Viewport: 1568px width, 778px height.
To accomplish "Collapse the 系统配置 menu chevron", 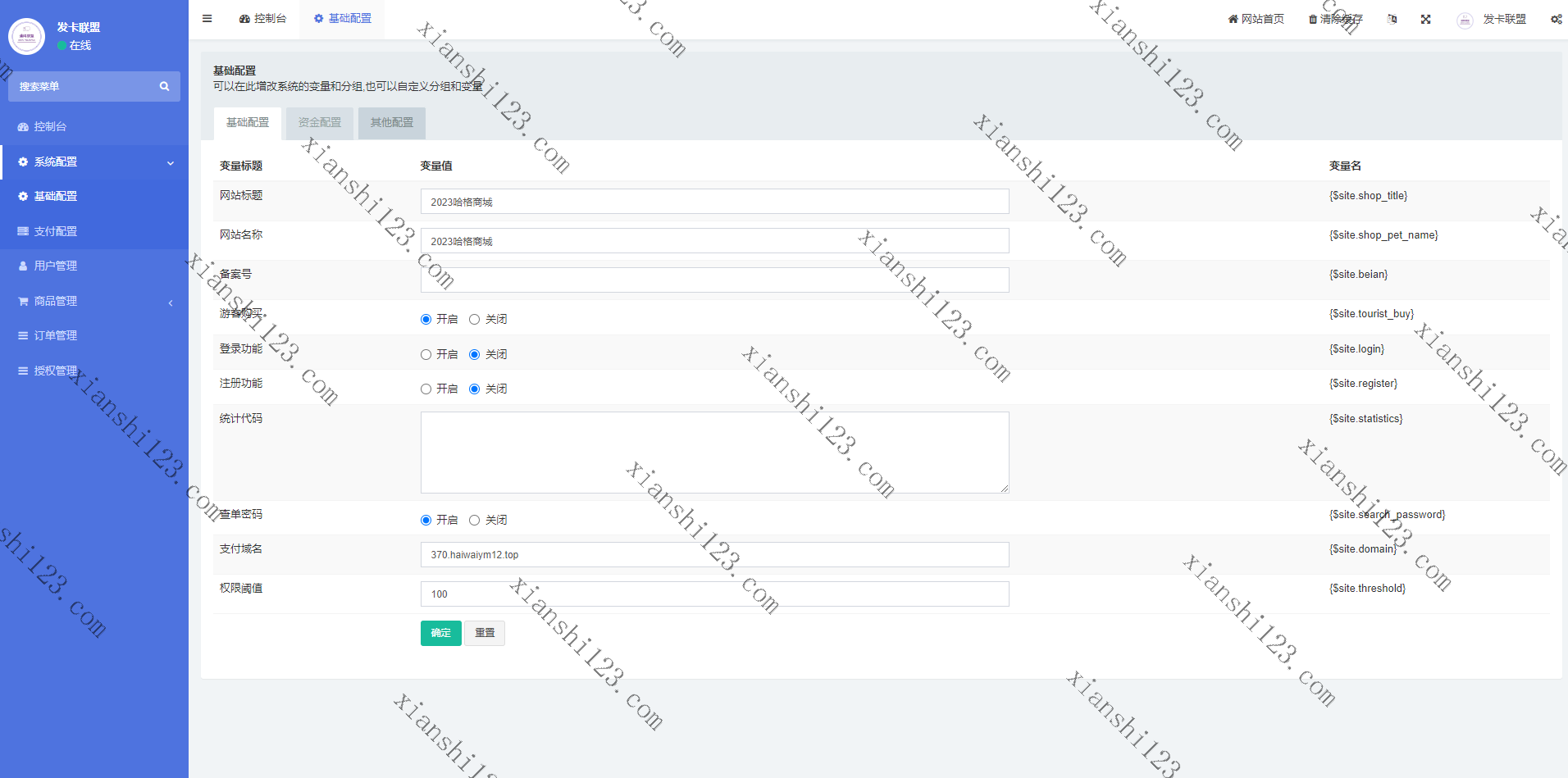I will point(171,162).
